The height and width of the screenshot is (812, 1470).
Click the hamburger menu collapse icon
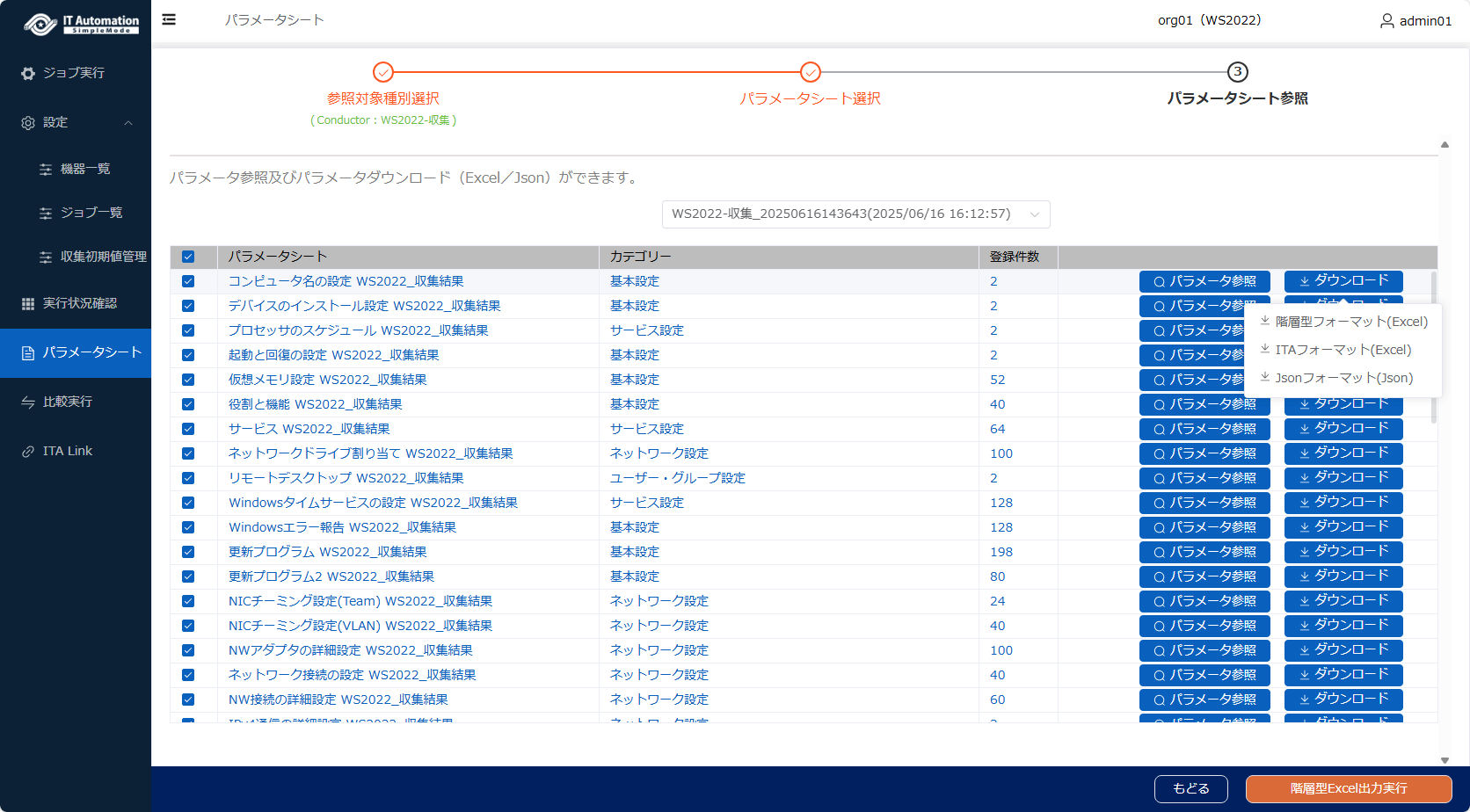169,19
